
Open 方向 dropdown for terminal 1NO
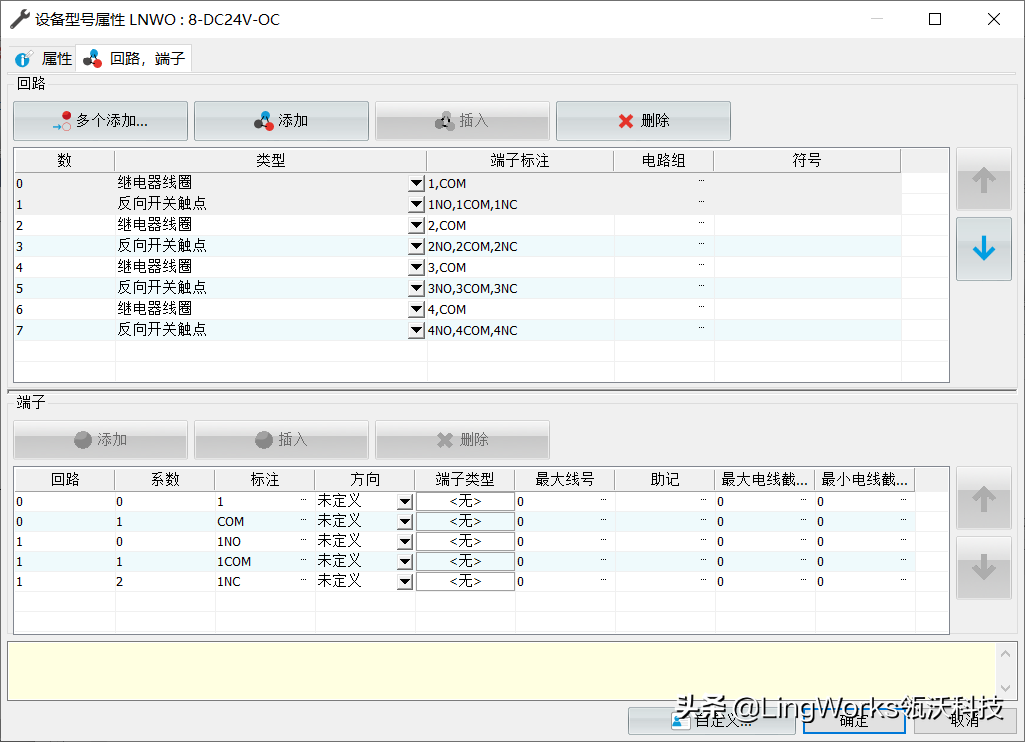point(405,542)
